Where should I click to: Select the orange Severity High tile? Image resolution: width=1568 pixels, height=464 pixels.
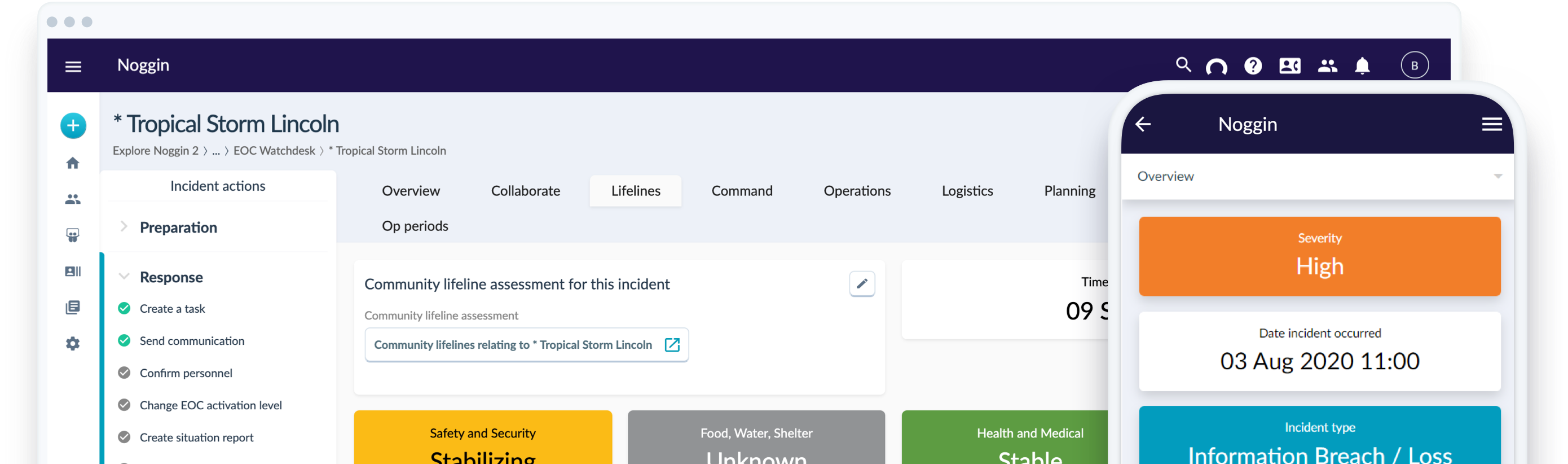point(1319,256)
